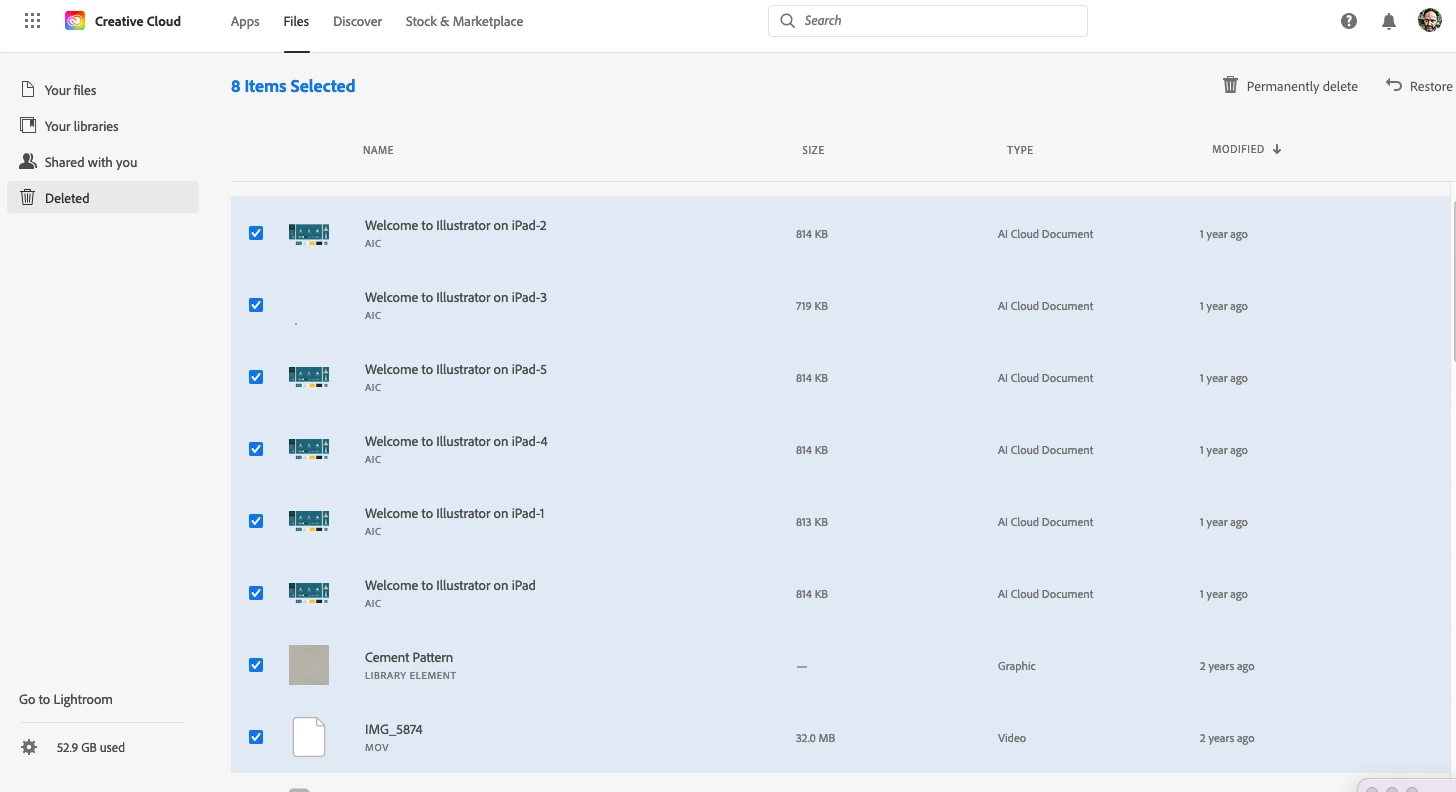This screenshot has width=1456, height=792.
Task: Open the apps grid launcher icon
Action: click(x=32, y=21)
